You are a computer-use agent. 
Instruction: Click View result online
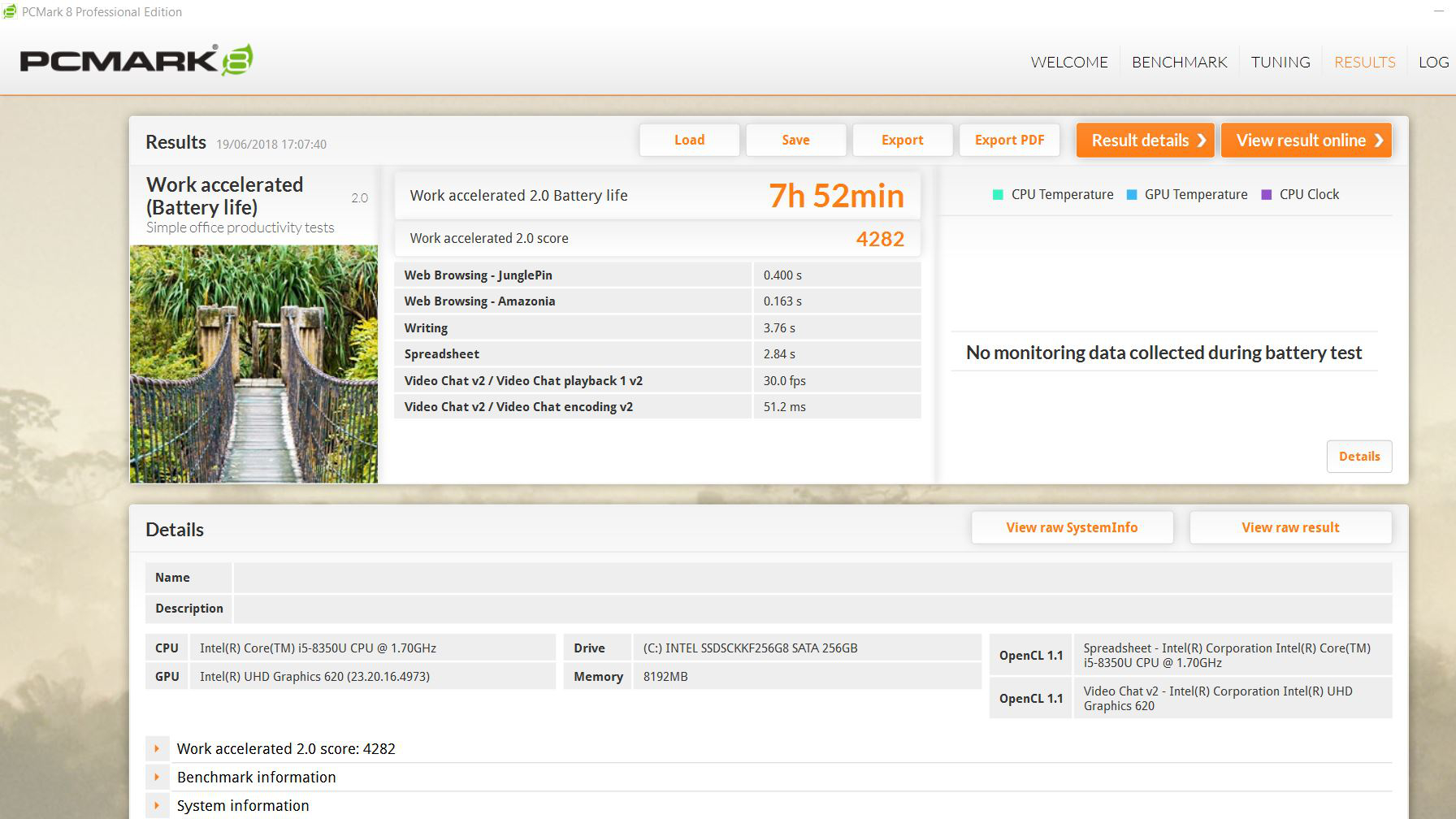(1306, 140)
